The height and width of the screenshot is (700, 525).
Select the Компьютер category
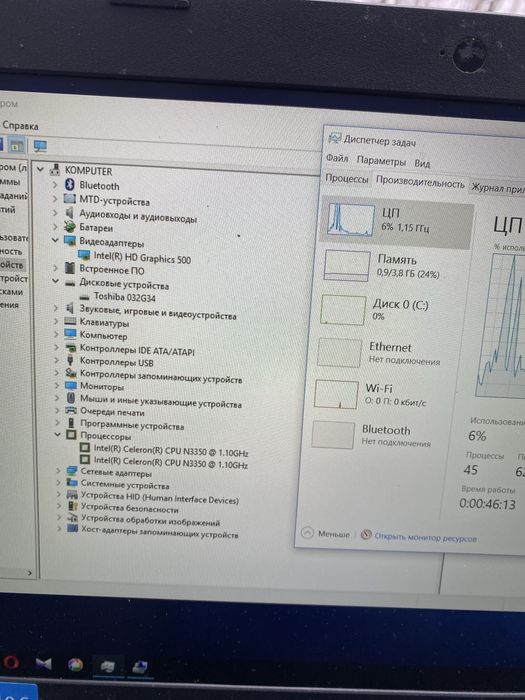[103, 335]
